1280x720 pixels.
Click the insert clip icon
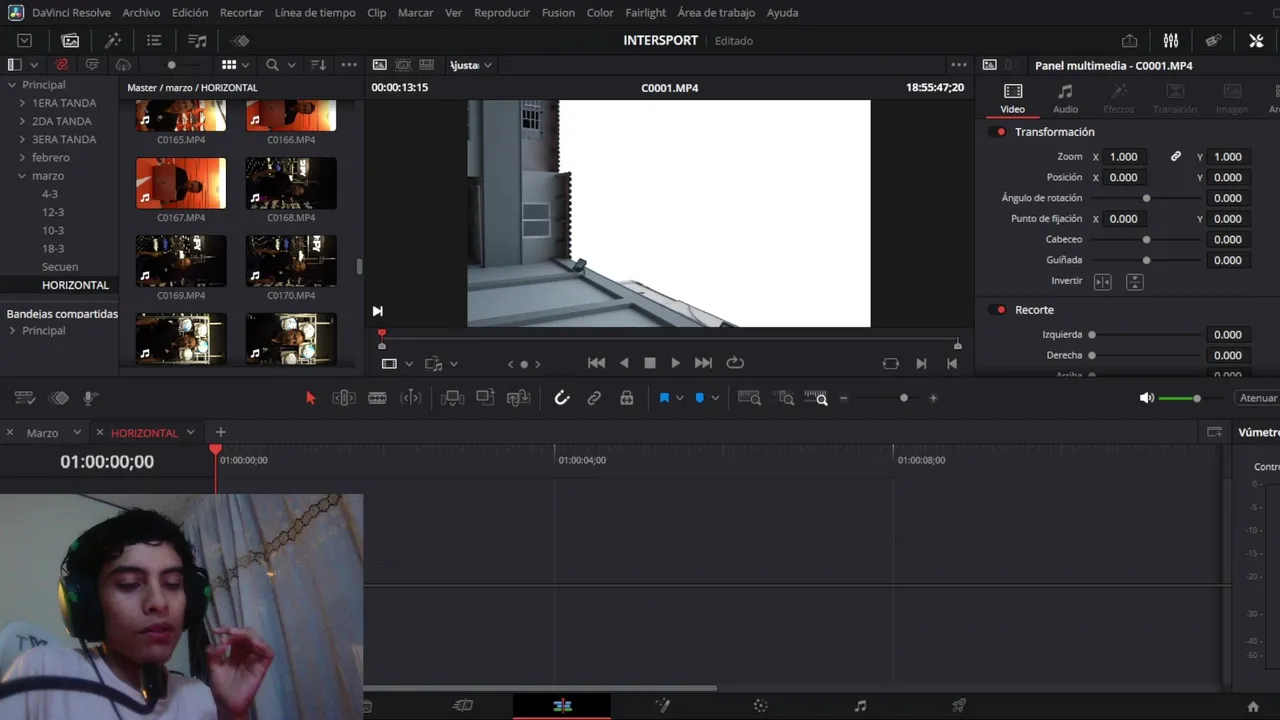point(452,398)
